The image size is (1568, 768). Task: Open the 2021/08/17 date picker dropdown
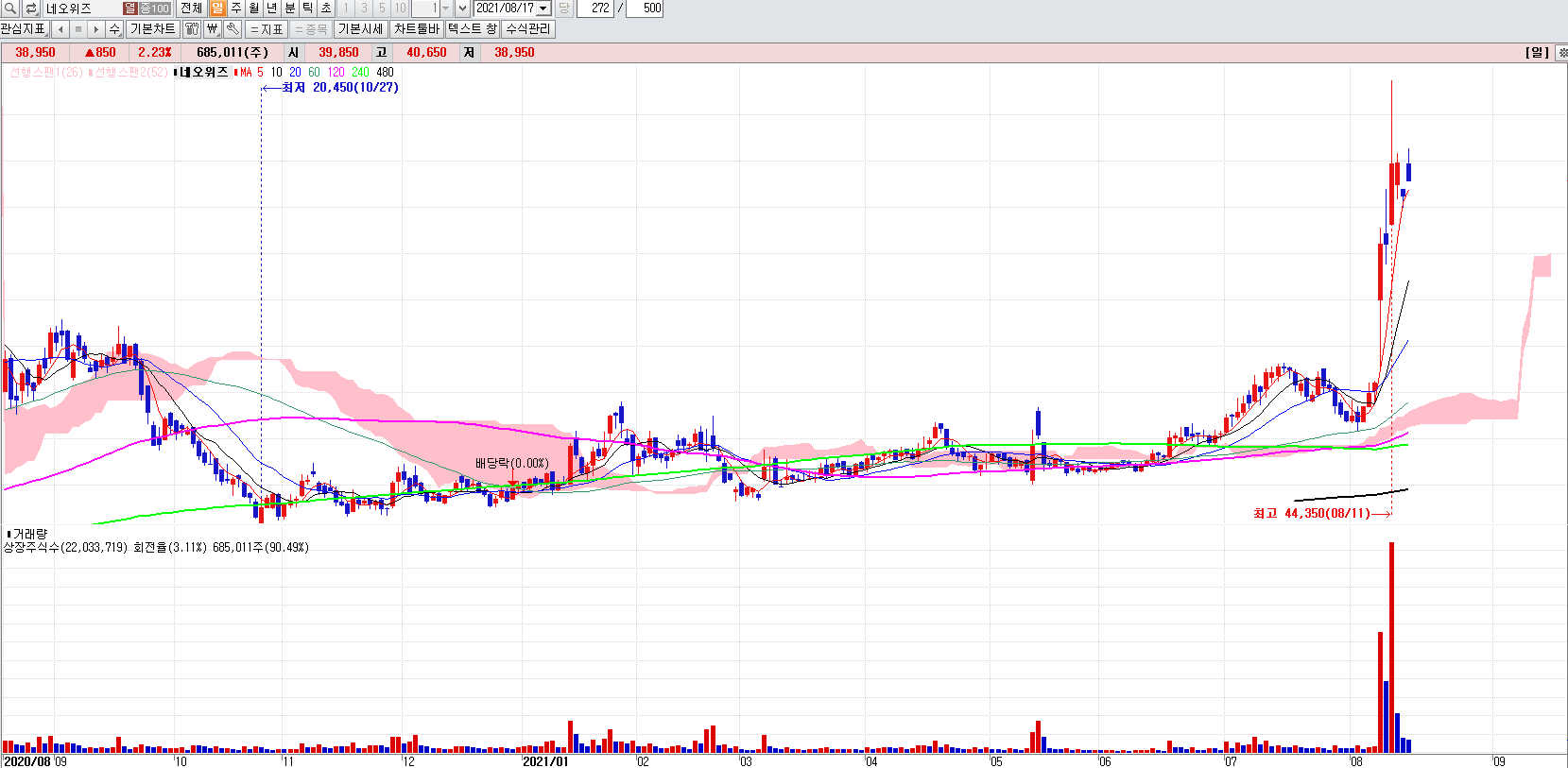(x=543, y=9)
